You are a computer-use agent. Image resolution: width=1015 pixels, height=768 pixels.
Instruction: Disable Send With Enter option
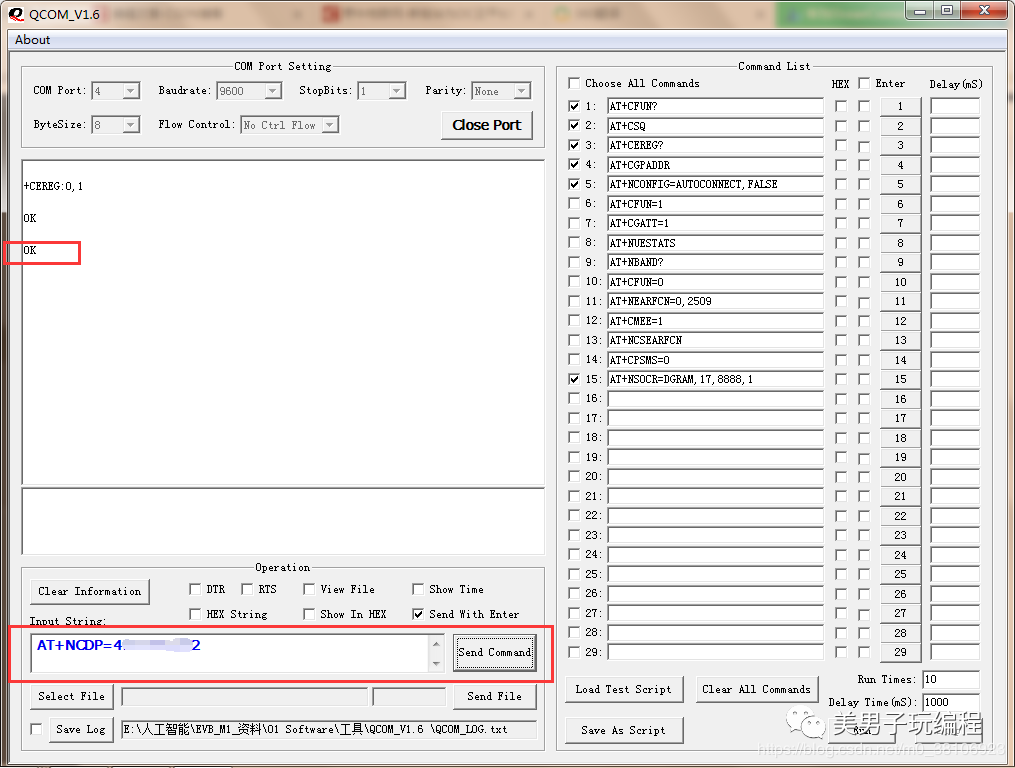417,614
